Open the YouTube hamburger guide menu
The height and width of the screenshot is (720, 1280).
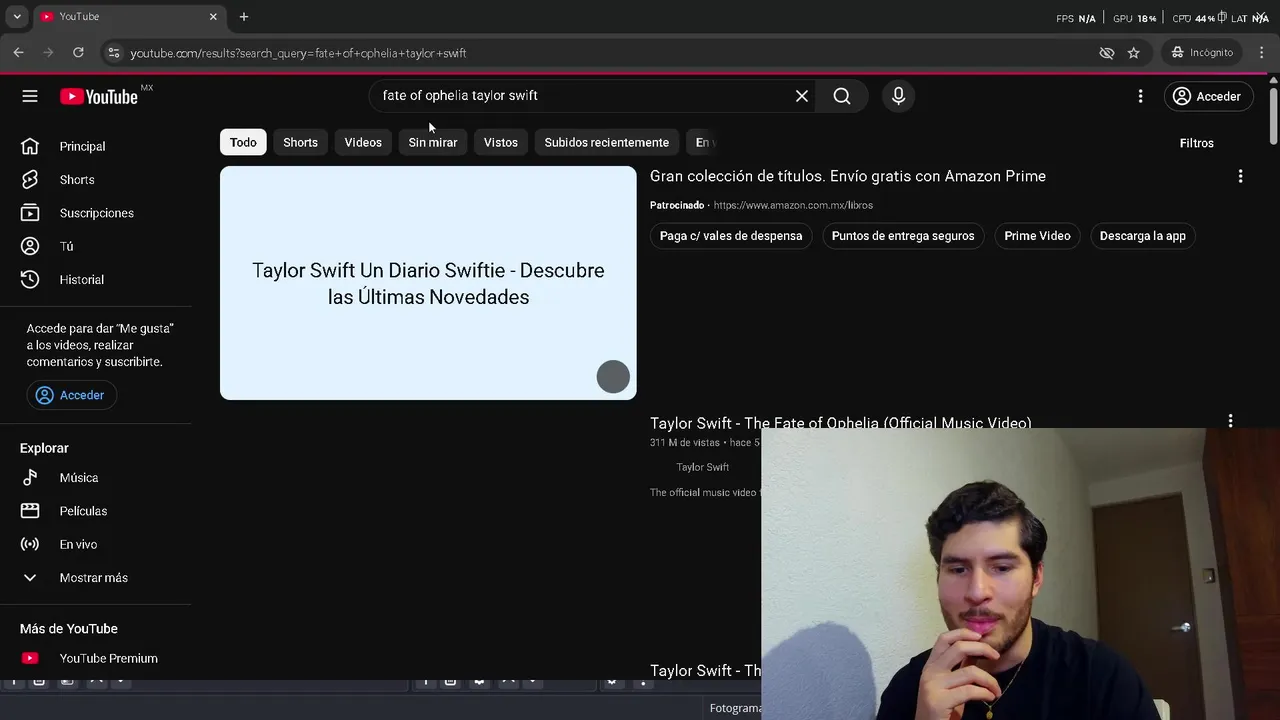click(30, 96)
